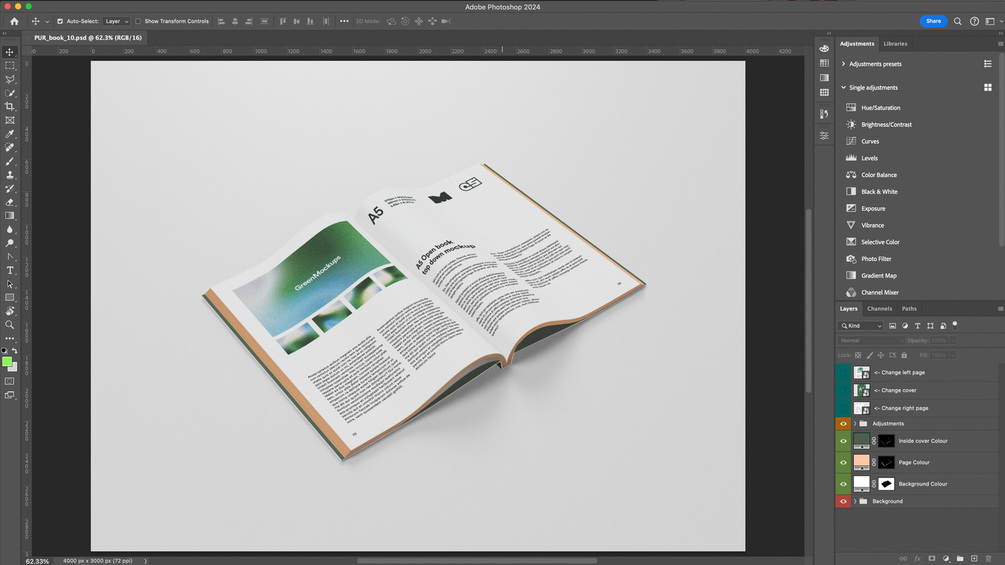The height and width of the screenshot is (565, 1005).
Task: Select the Eraser tool
Action: coord(10,202)
